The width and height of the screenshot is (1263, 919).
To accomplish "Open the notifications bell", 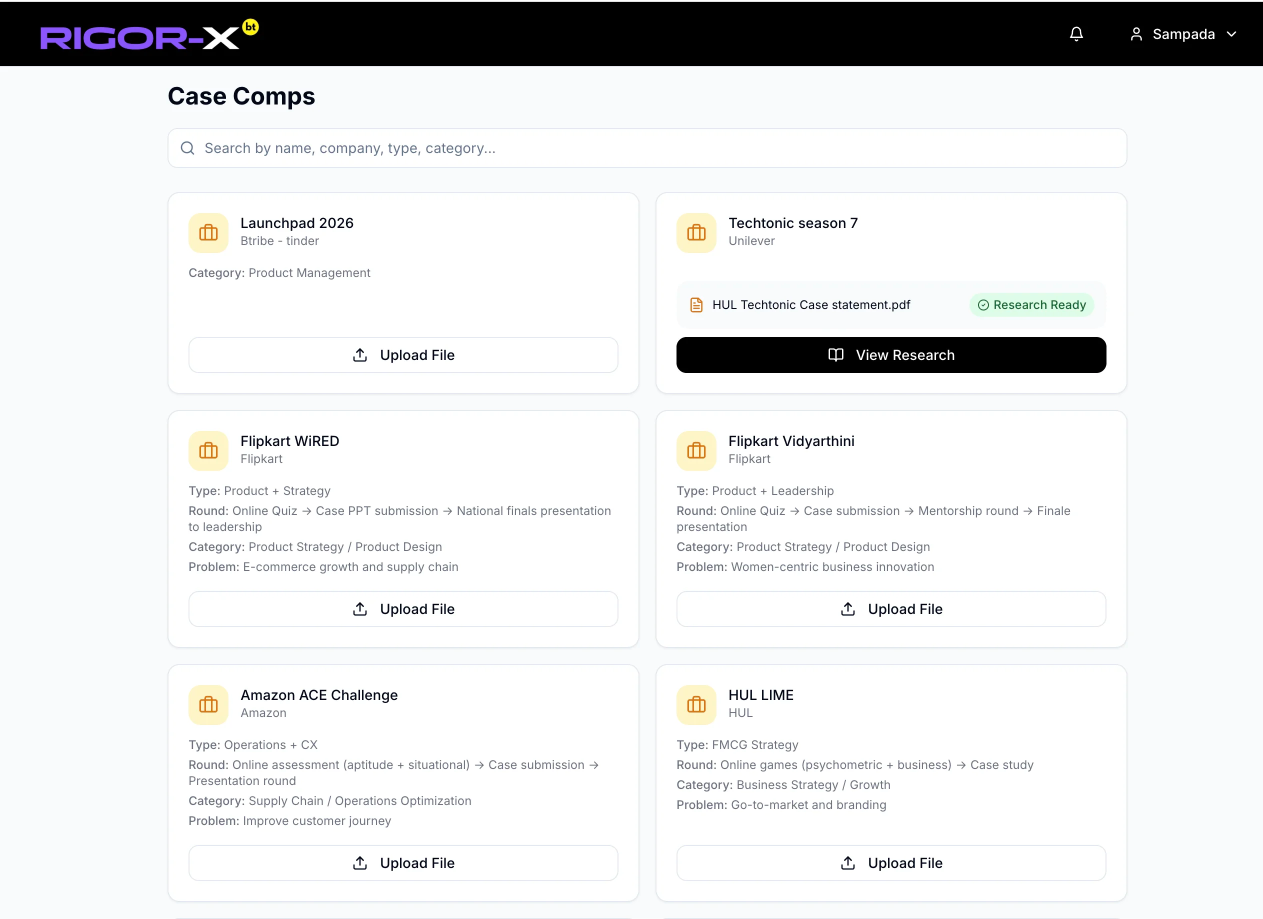I will tap(1076, 34).
